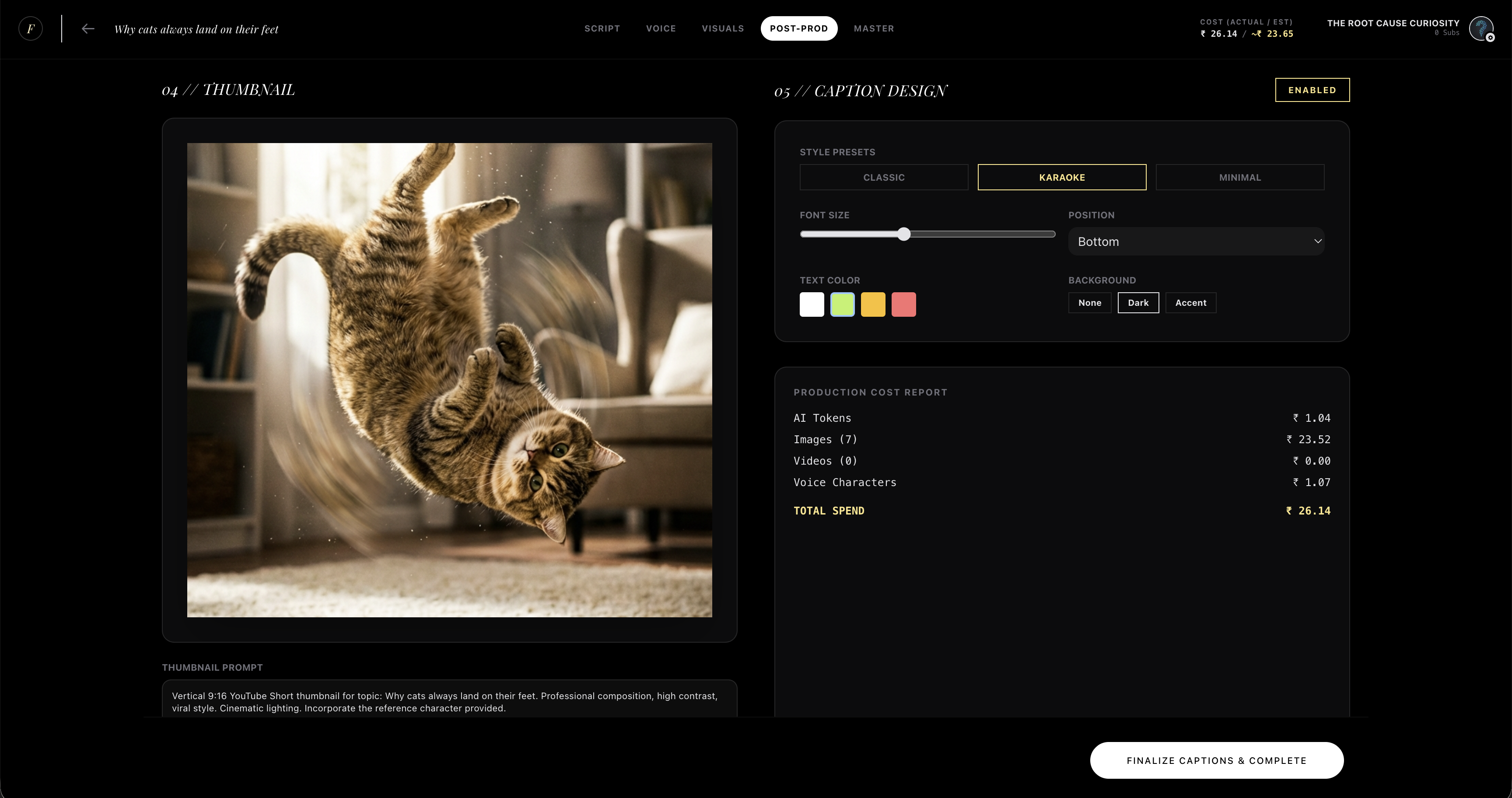Toggle the ENABLED captions button

point(1312,90)
